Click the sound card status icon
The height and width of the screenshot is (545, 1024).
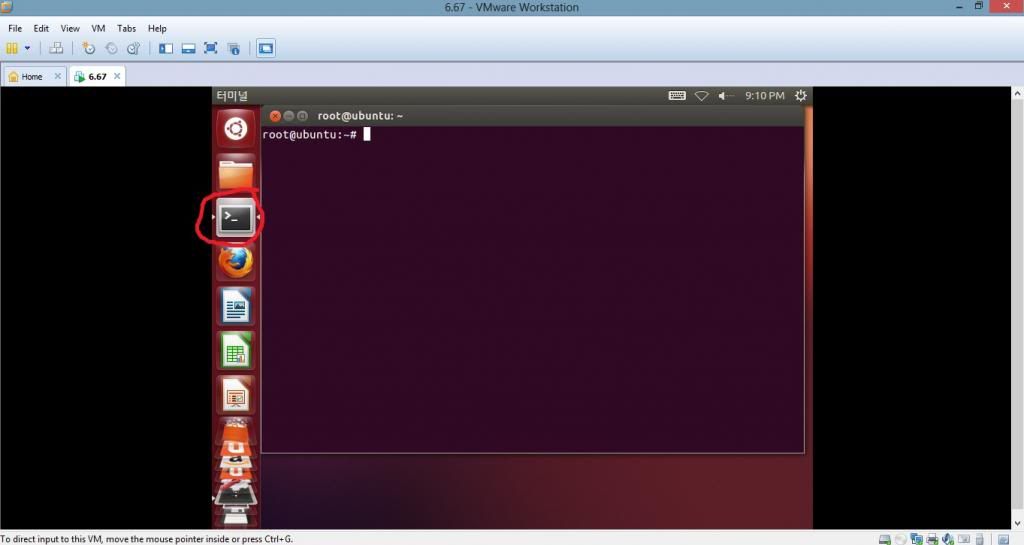[x=948, y=539]
